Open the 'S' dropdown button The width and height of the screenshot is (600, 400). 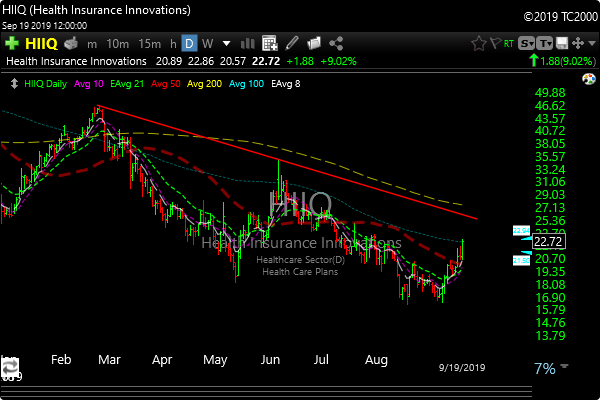click(525, 43)
